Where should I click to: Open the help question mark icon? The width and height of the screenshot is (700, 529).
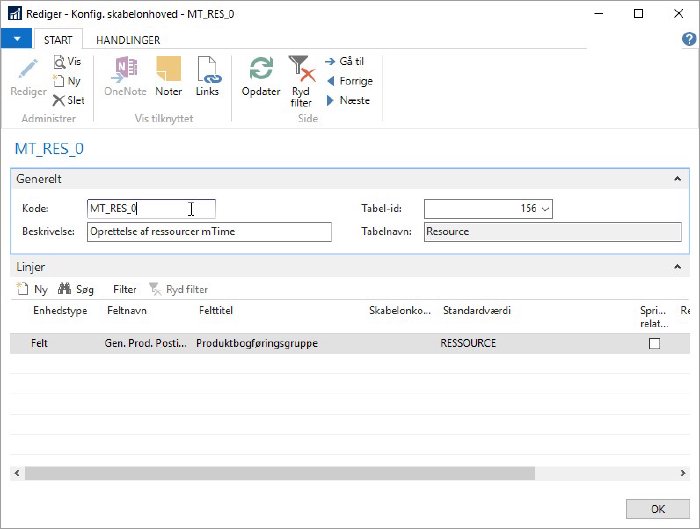point(688,39)
